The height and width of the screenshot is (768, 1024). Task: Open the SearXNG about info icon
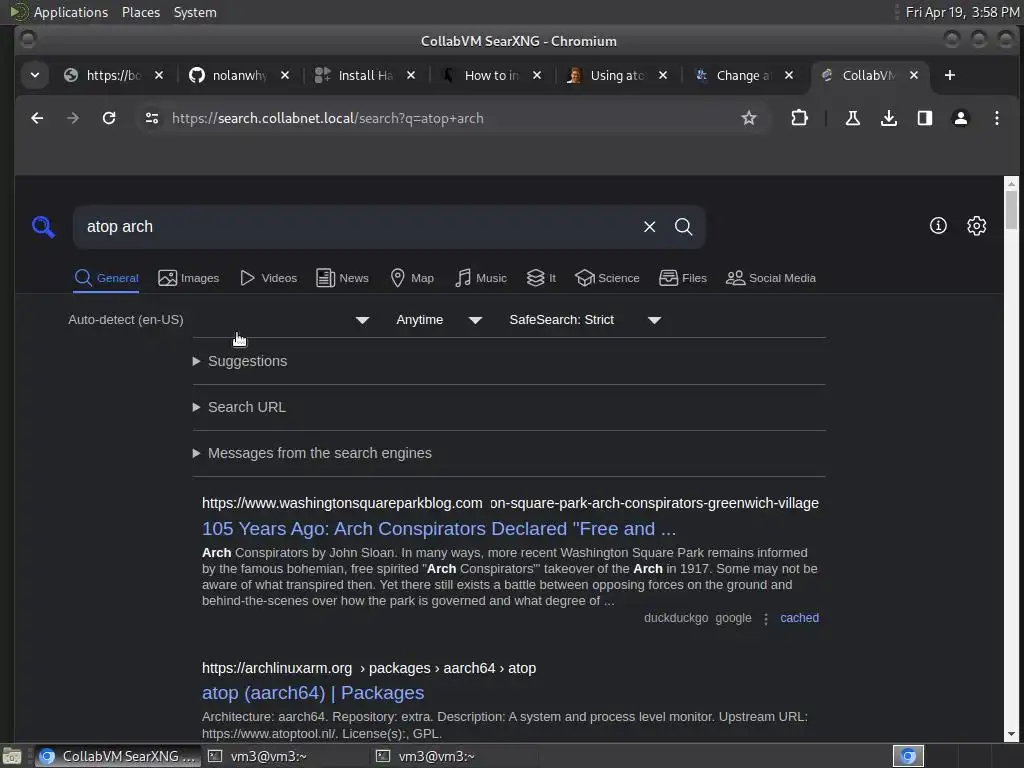pyautogui.click(x=938, y=226)
